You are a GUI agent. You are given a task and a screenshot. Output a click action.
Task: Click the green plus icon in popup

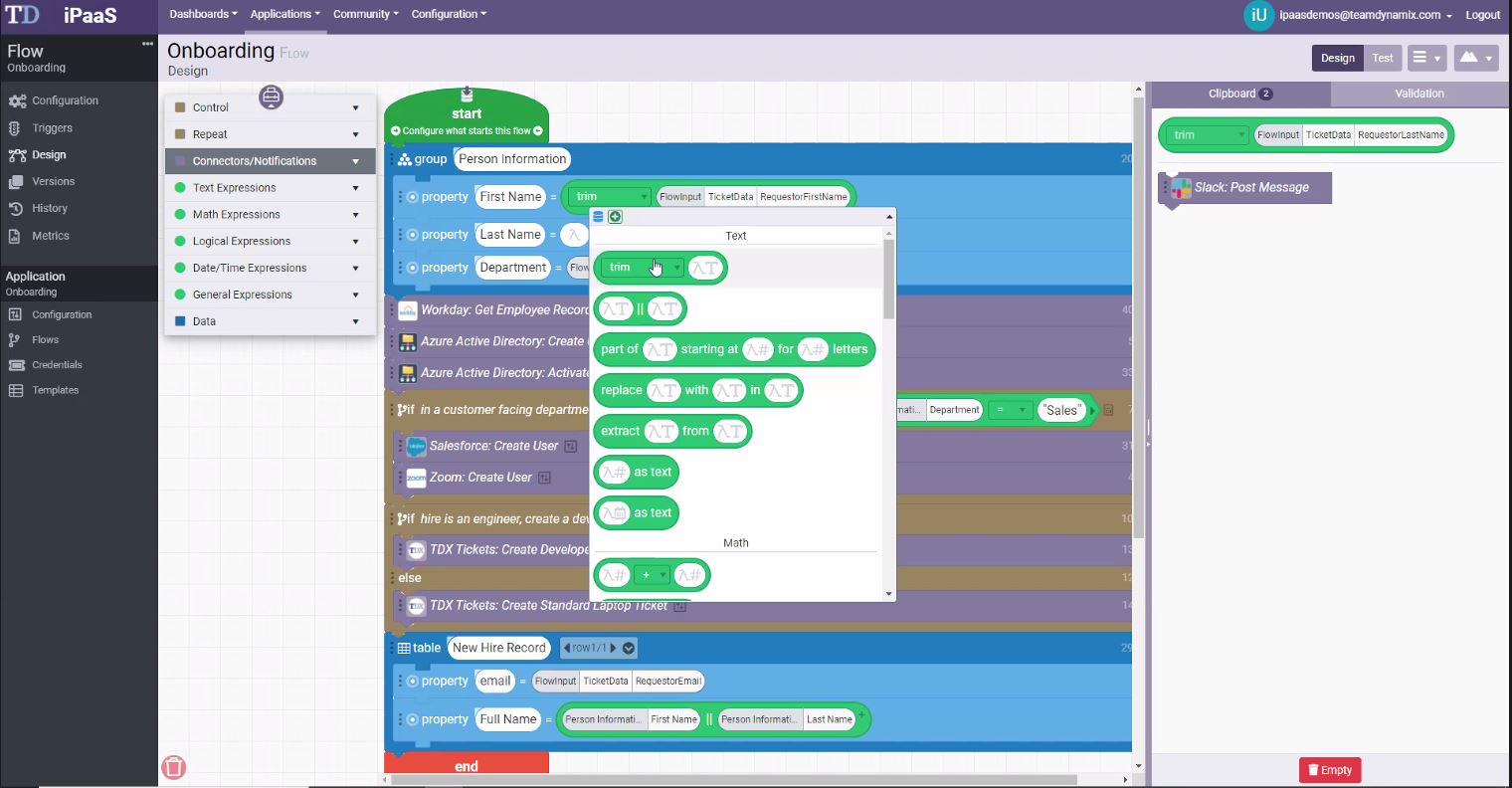coord(615,217)
